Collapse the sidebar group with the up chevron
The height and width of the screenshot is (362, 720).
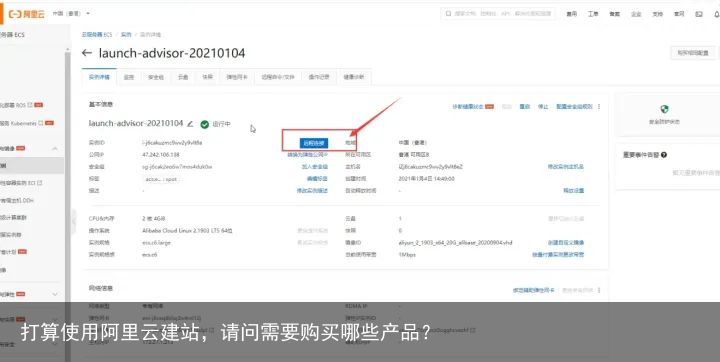55,148
